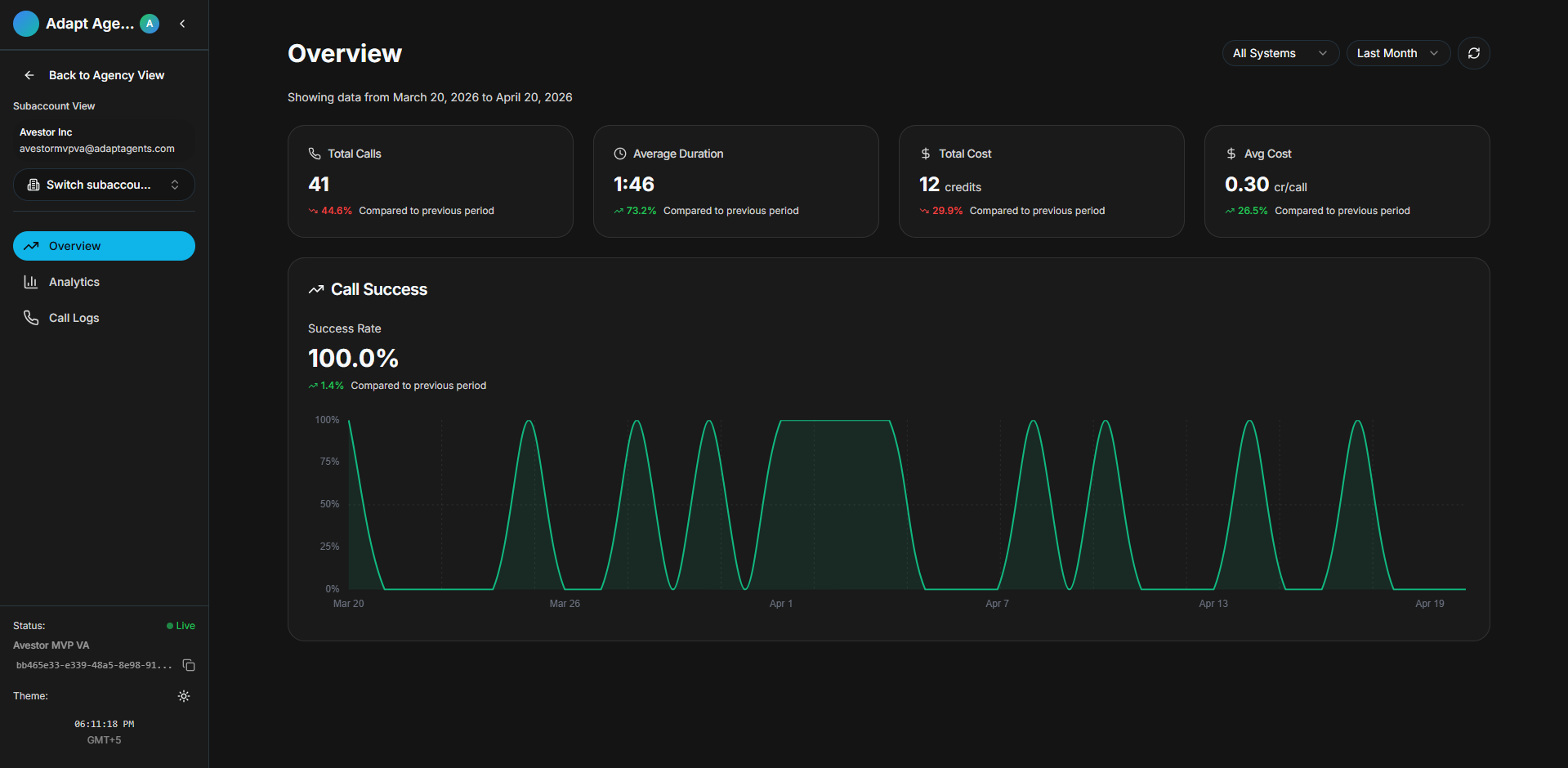Open the Analytics page
The height and width of the screenshot is (768, 1568).
coord(104,282)
